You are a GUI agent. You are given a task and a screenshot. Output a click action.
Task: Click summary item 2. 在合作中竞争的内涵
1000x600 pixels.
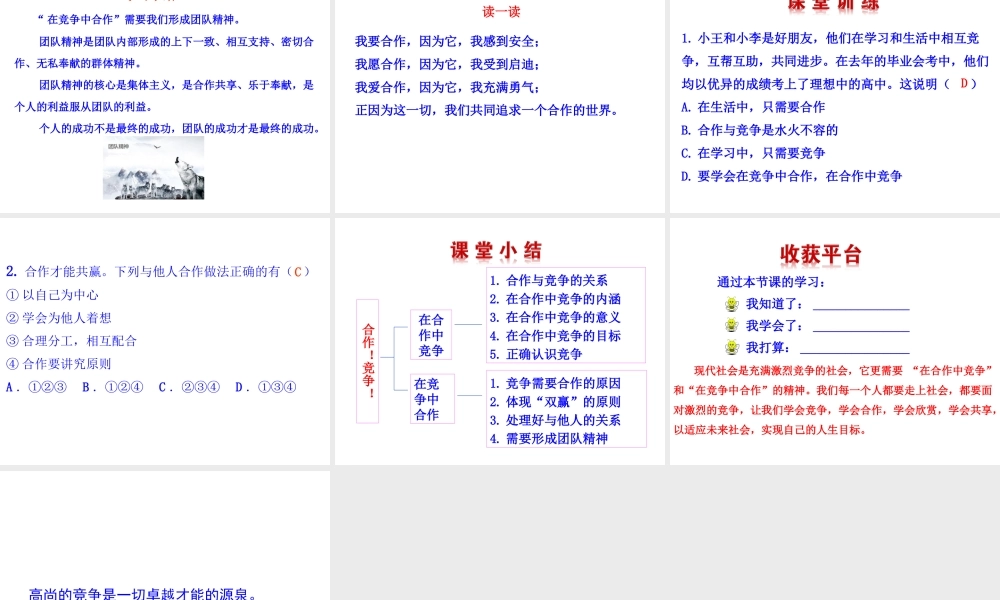[x=555, y=299]
